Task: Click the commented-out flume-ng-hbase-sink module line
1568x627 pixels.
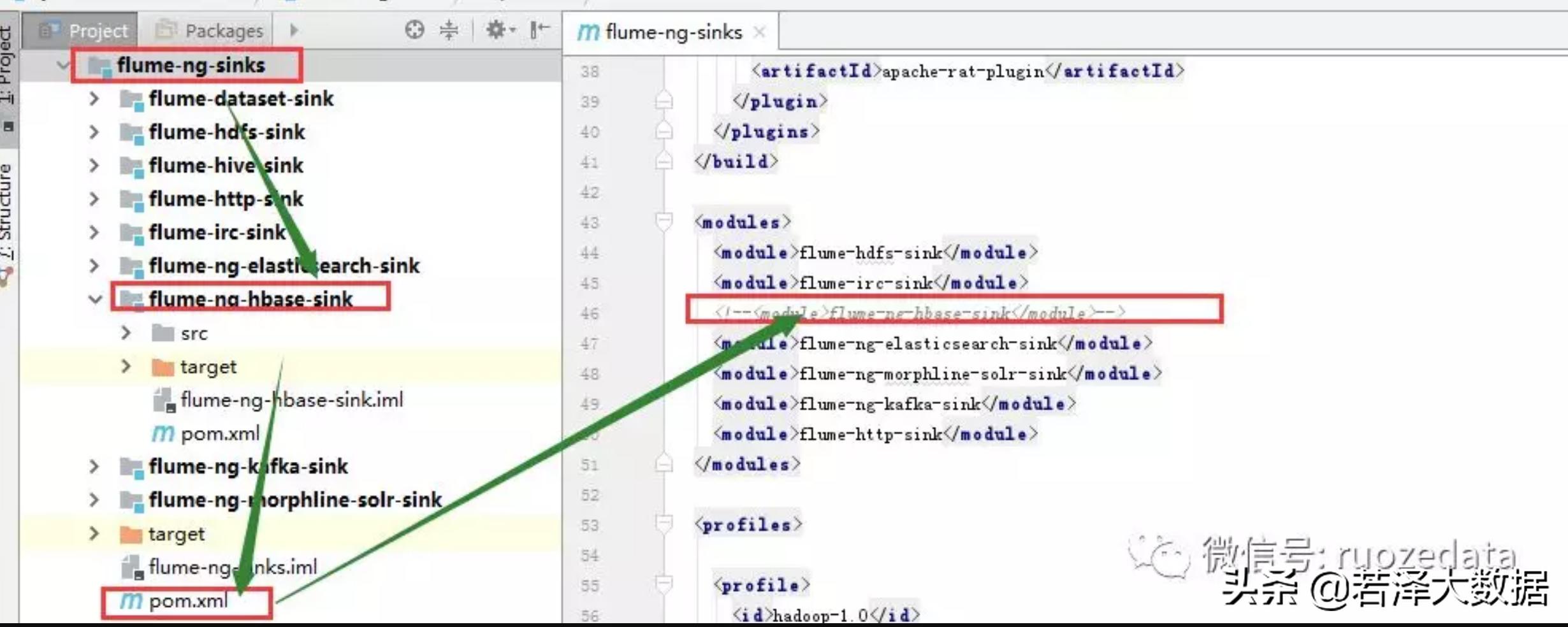Action: (920, 312)
